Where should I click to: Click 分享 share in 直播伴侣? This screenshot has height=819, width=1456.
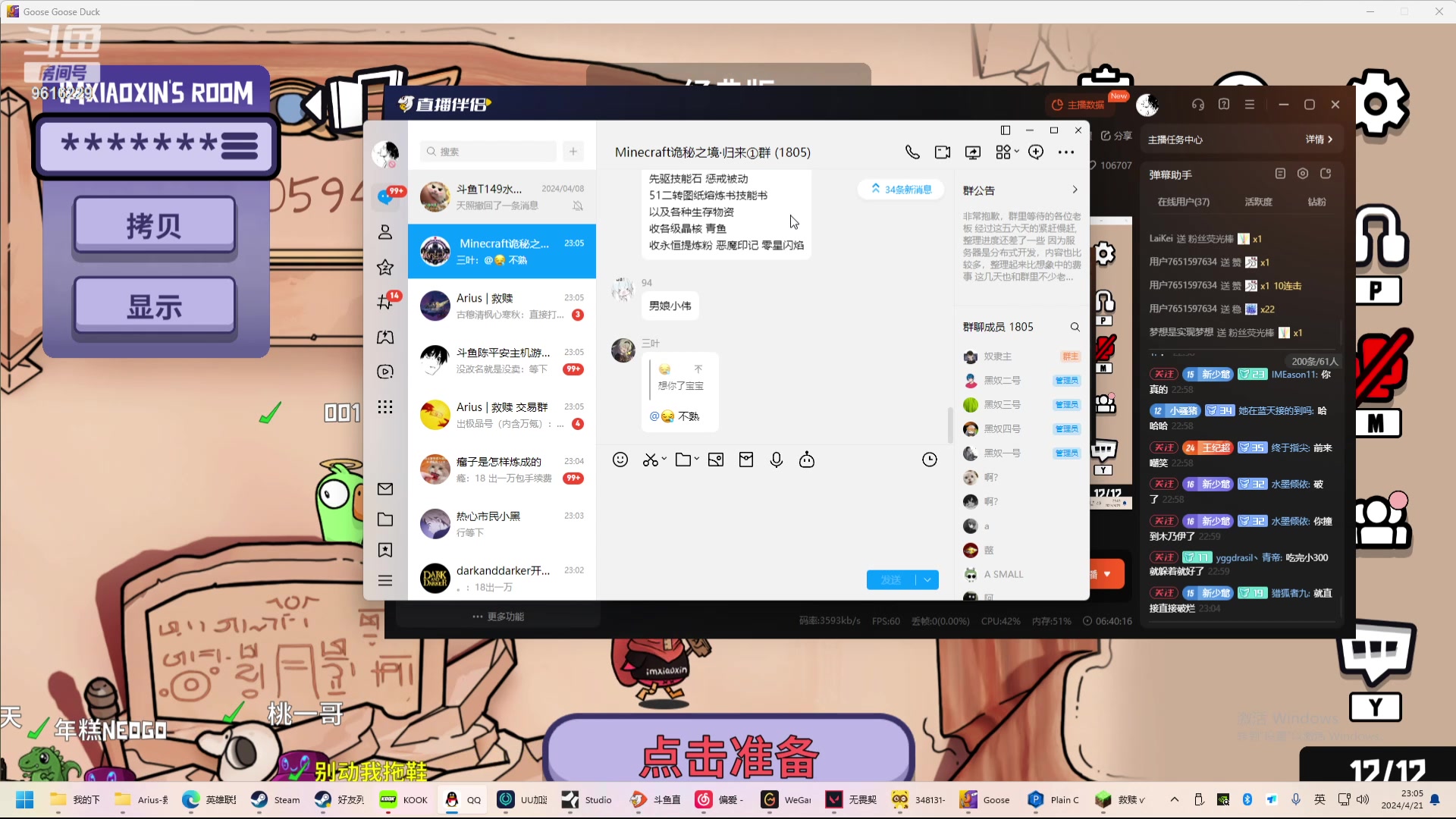coord(1116,136)
